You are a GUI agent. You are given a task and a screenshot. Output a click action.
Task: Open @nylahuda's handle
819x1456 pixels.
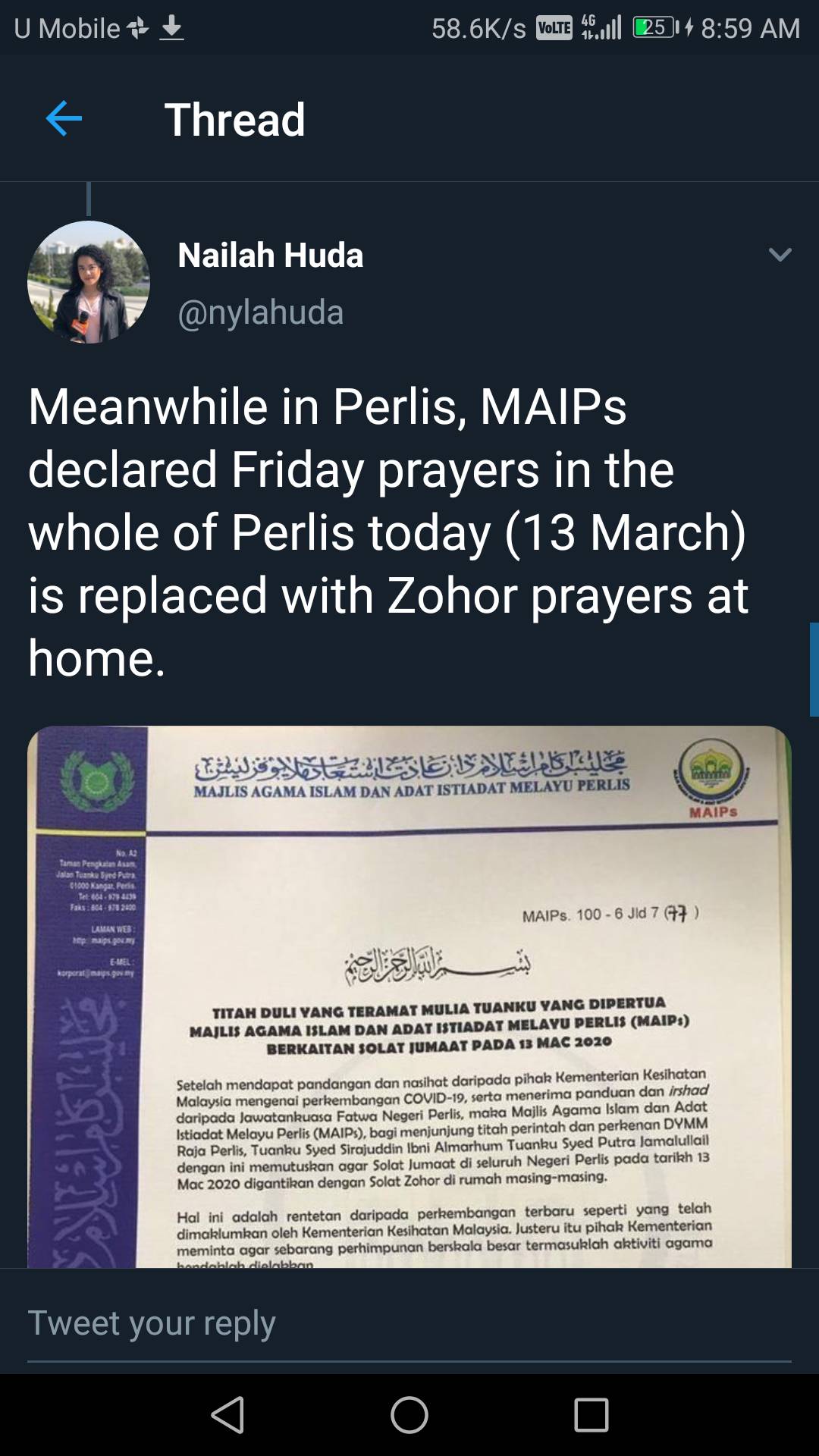[260, 311]
